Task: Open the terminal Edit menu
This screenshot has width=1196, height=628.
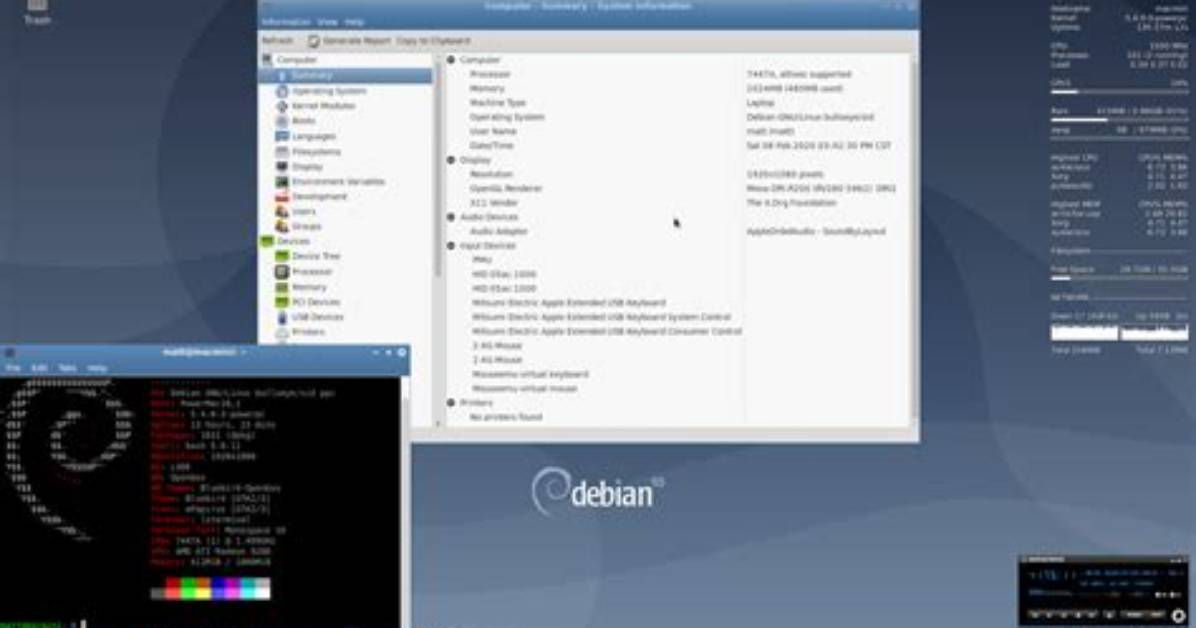Action: pos(39,368)
